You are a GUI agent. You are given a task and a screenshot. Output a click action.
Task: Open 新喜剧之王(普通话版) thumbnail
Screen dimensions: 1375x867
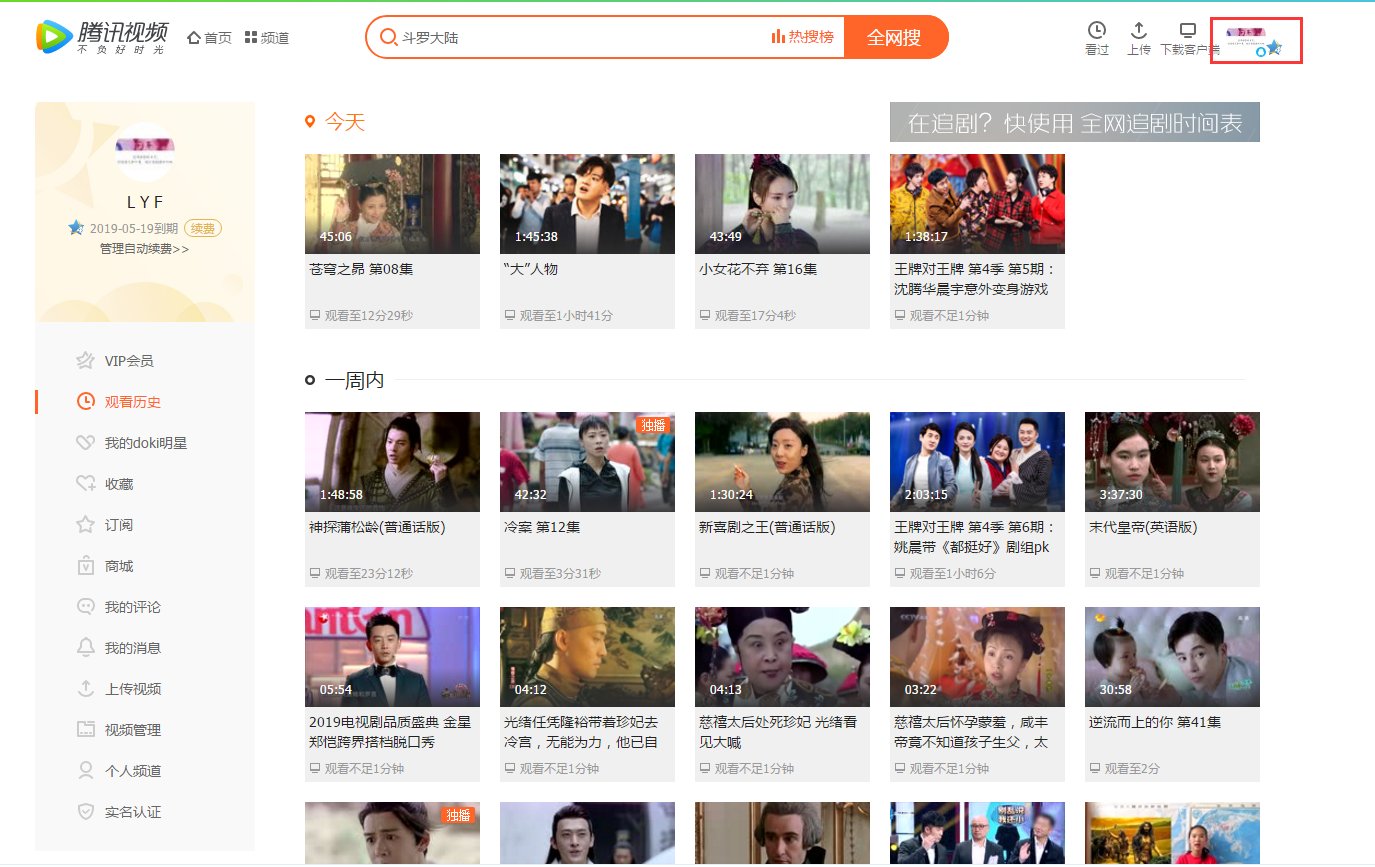(782, 462)
